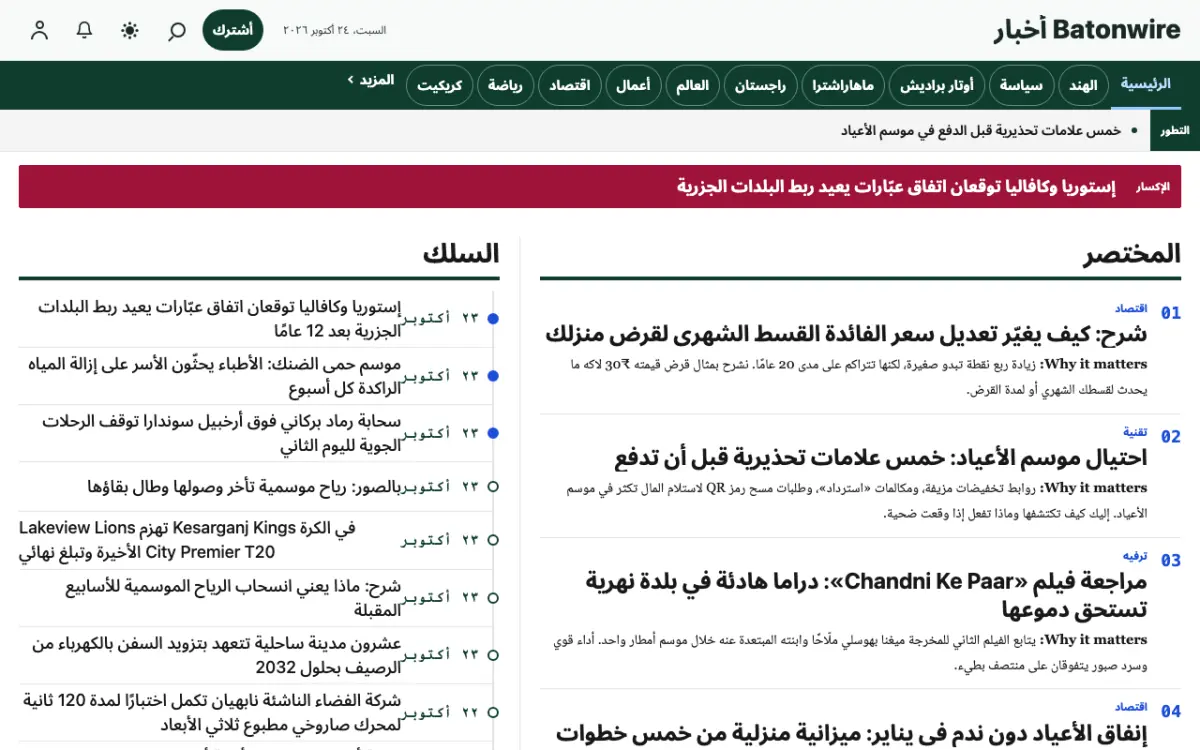Image resolution: width=1200 pixels, height=750 pixels.
Task: Select the العالم nav tab
Action: (692, 86)
